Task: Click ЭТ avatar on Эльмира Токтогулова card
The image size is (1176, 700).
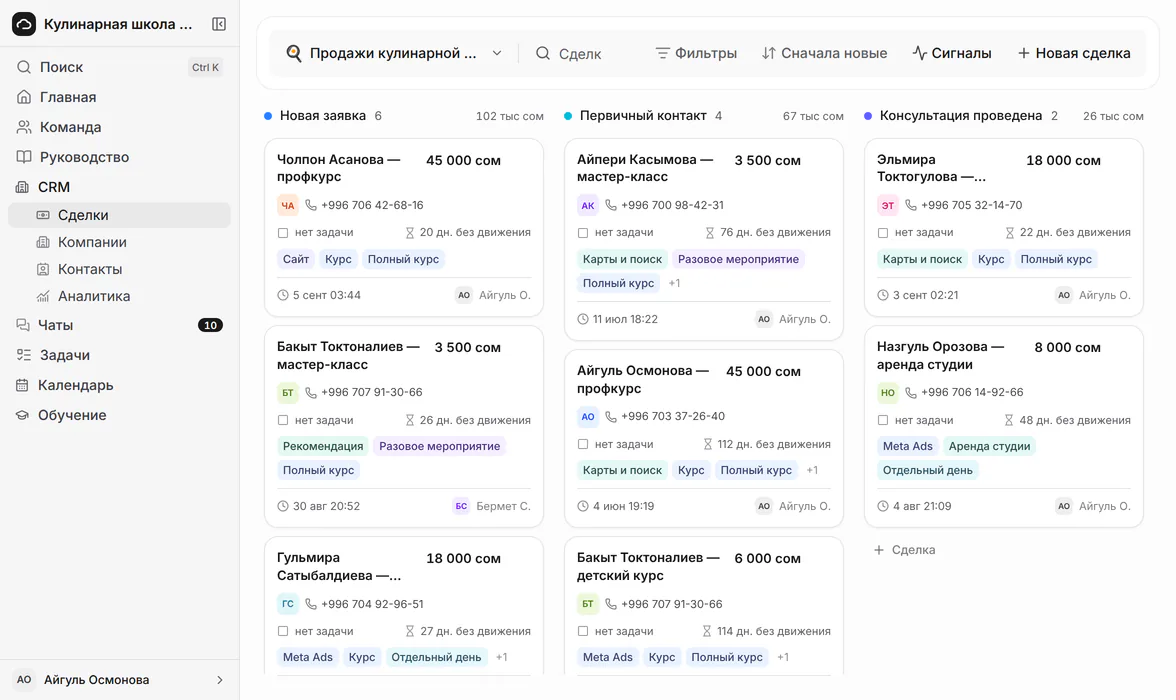Action: point(887,205)
